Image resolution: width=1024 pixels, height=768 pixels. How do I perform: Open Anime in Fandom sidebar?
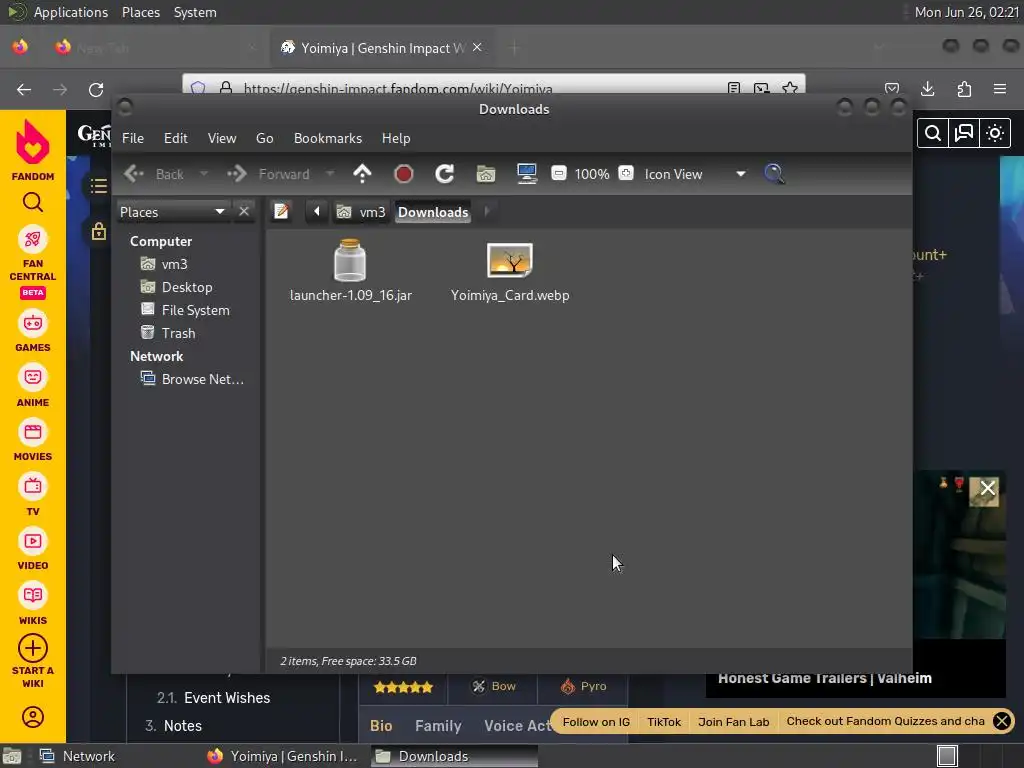(x=33, y=387)
